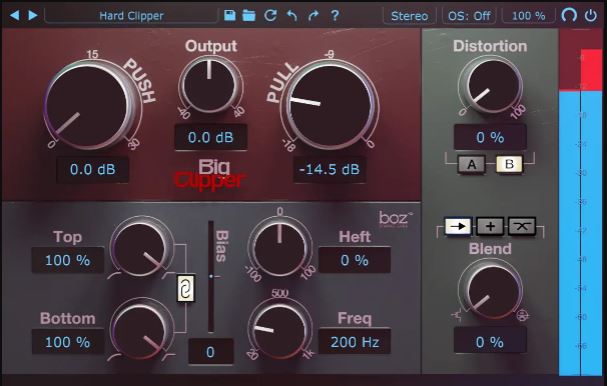Select the plus blend mode button
Image resolution: width=607 pixels, height=386 pixels.
click(490, 226)
